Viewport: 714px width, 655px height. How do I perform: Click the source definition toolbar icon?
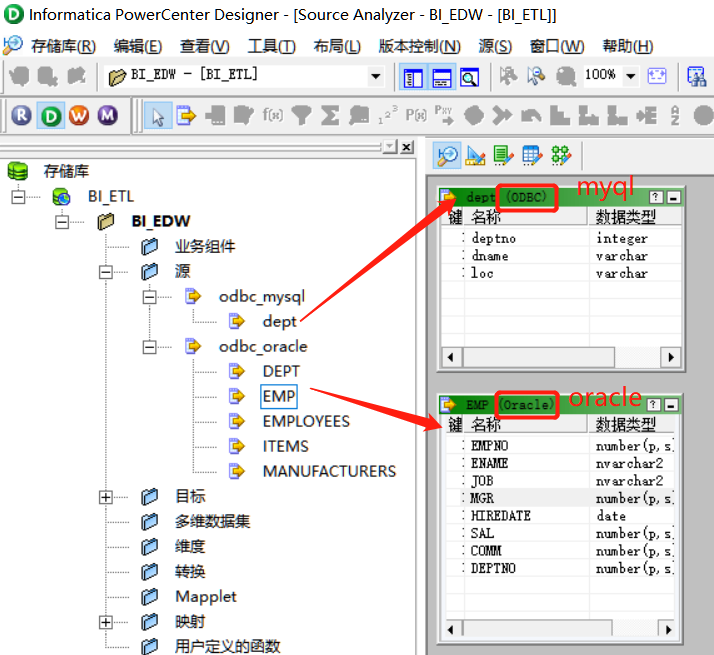186,116
